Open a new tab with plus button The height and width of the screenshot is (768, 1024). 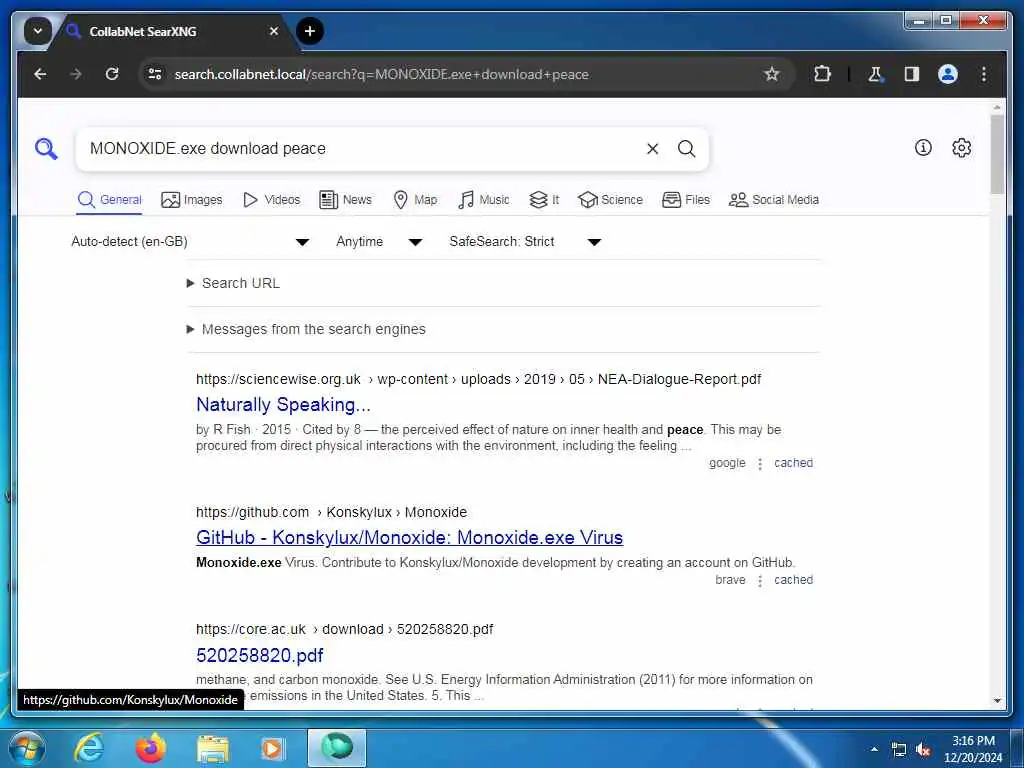pos(310,31)
